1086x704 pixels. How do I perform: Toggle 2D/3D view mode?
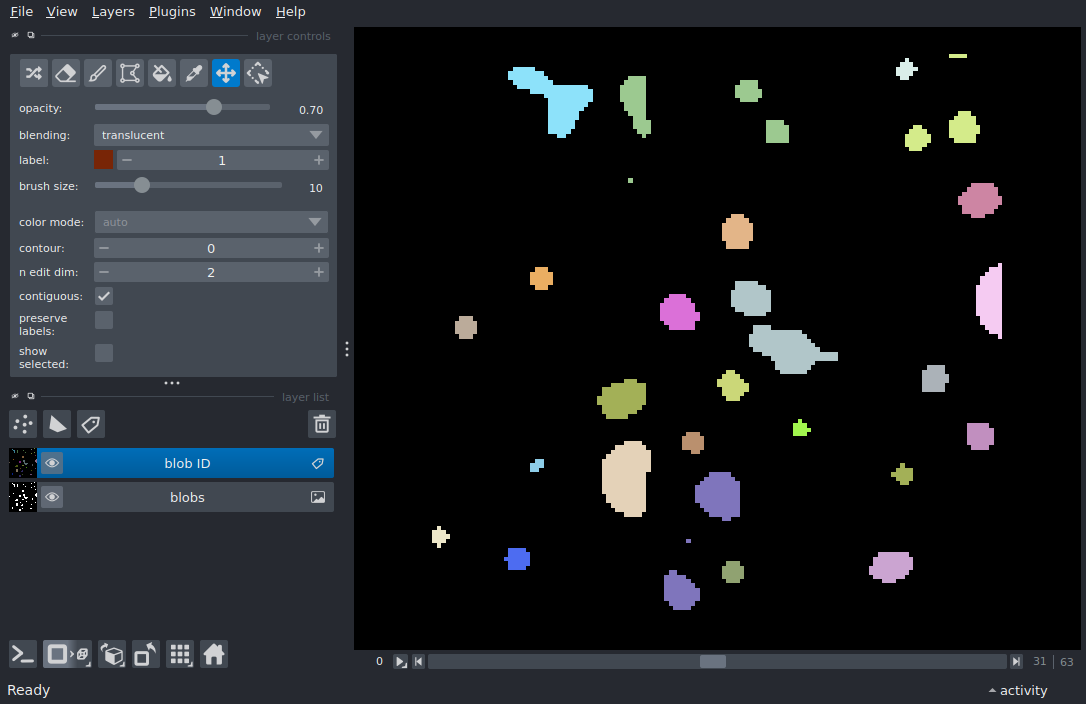click(67, 654)
